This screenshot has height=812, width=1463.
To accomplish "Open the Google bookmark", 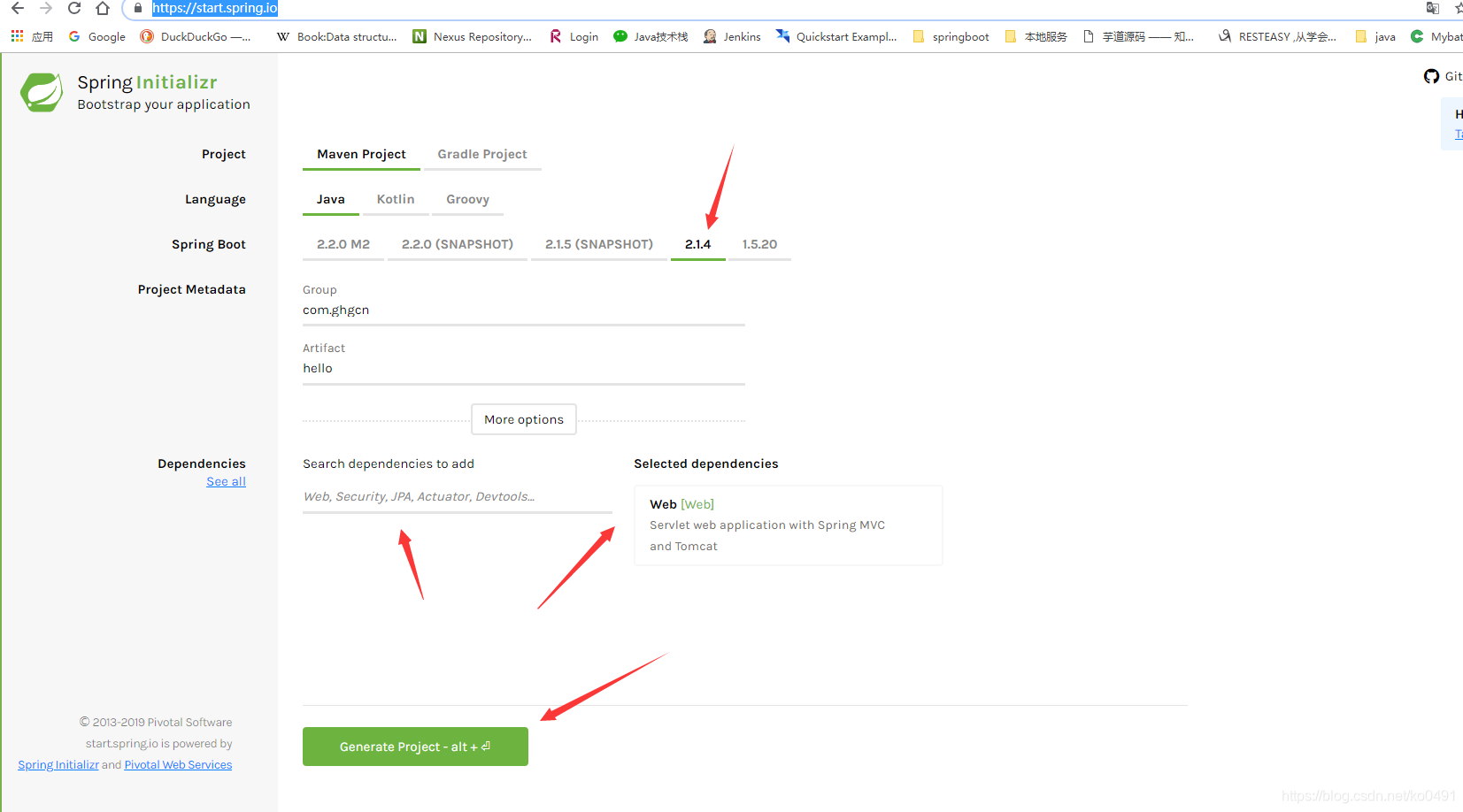I will pos(97,36).
